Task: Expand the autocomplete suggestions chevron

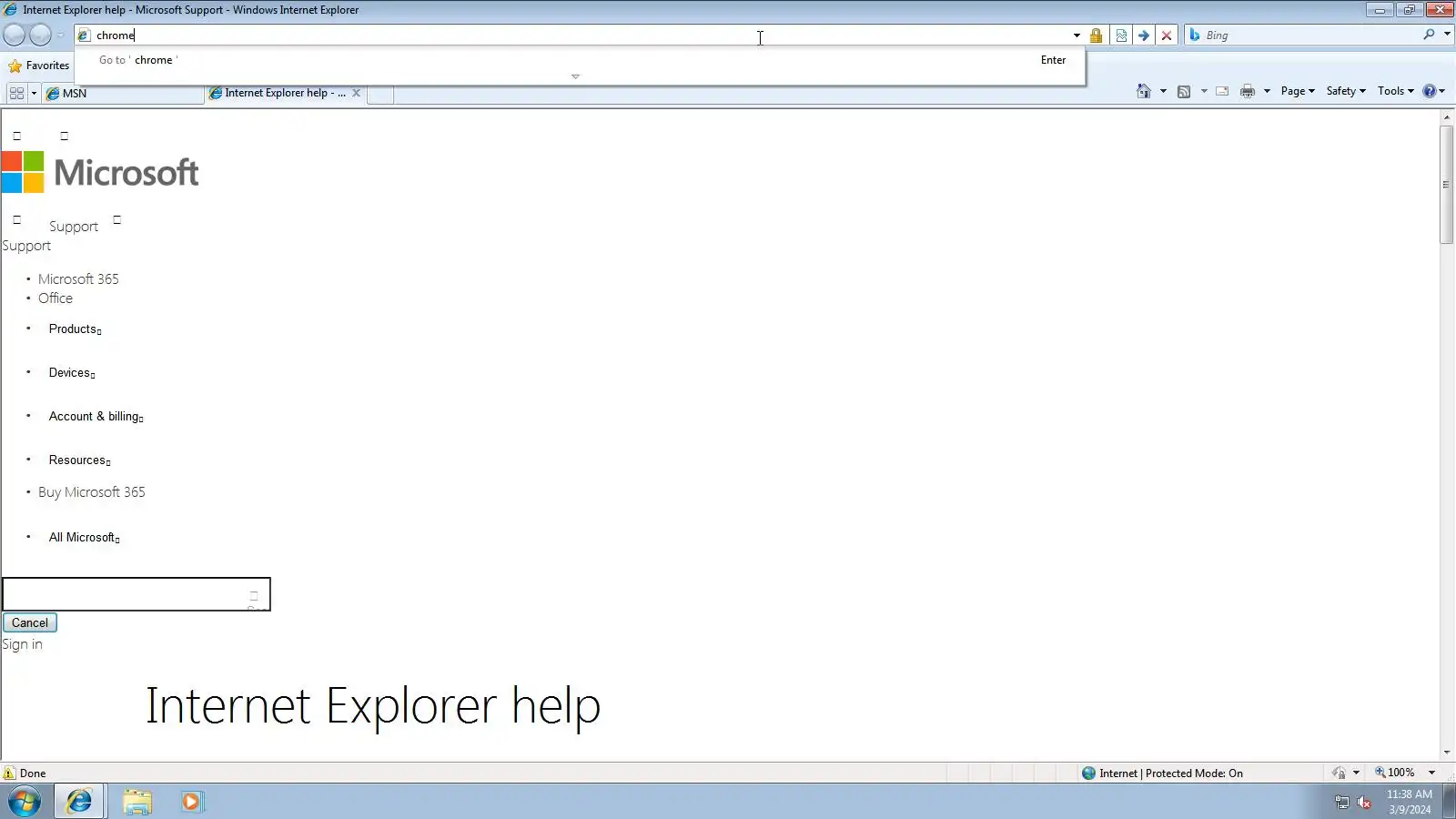Action: 575,76
